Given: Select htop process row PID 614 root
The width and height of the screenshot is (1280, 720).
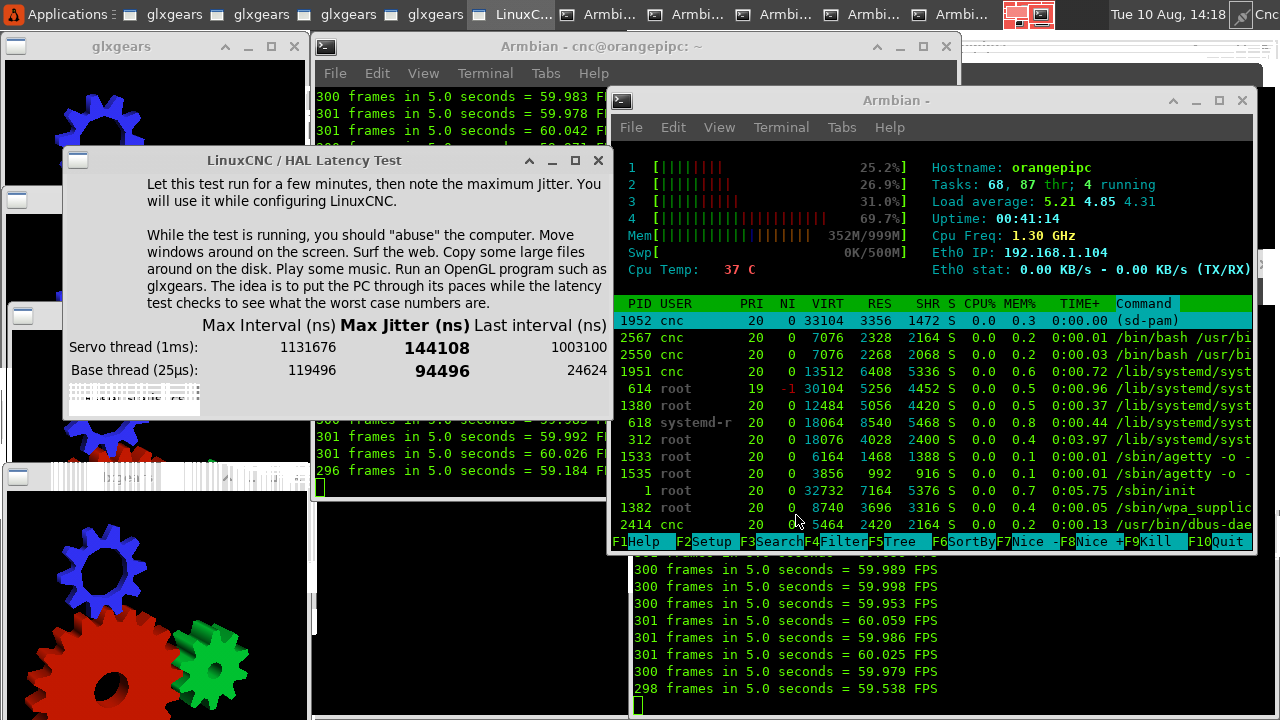Looking at the screenshot, I should pyautogui.click(x=932, y=388).
